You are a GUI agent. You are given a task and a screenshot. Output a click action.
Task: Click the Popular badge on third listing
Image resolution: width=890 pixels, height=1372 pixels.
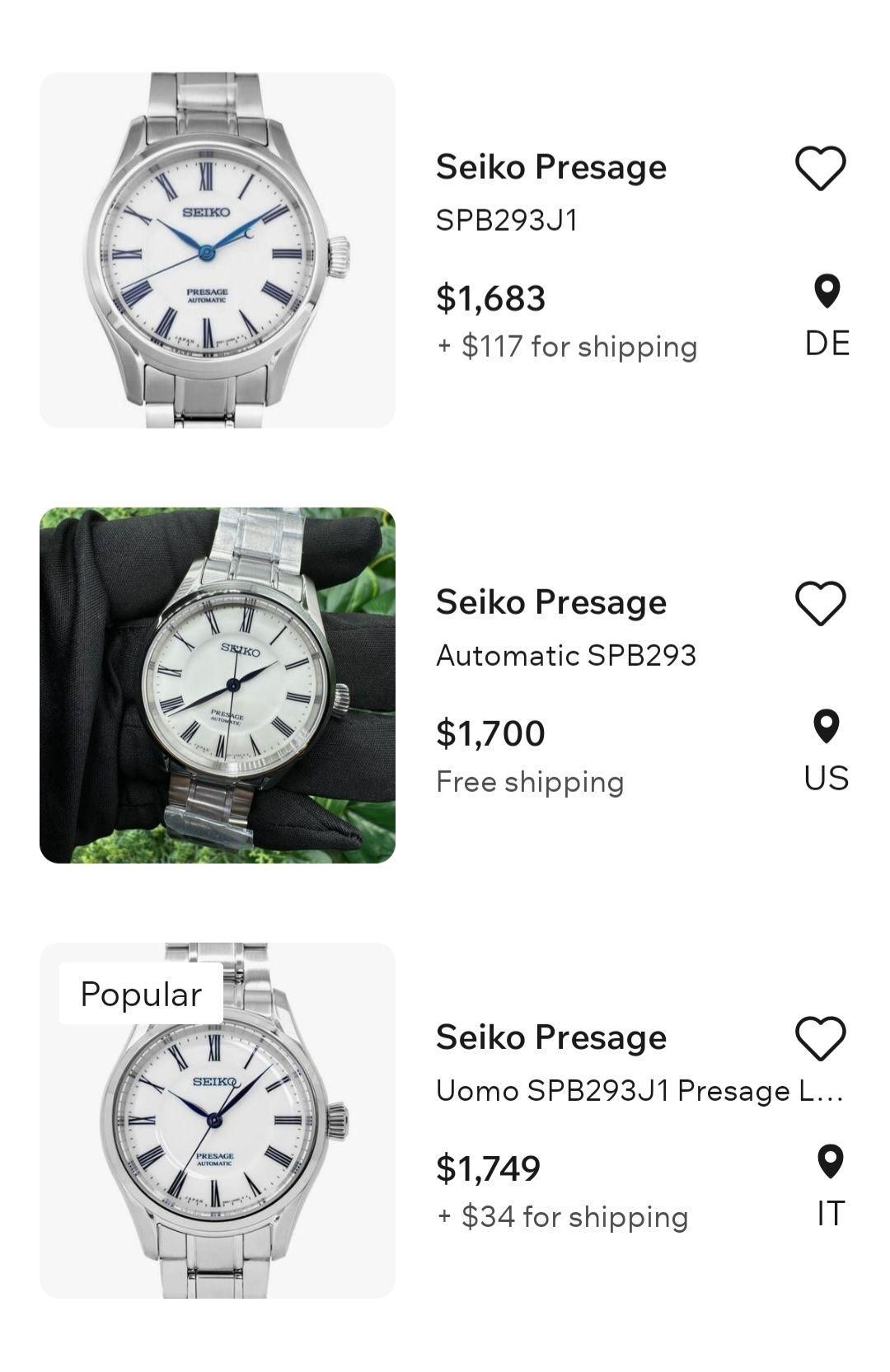[141, 994]
